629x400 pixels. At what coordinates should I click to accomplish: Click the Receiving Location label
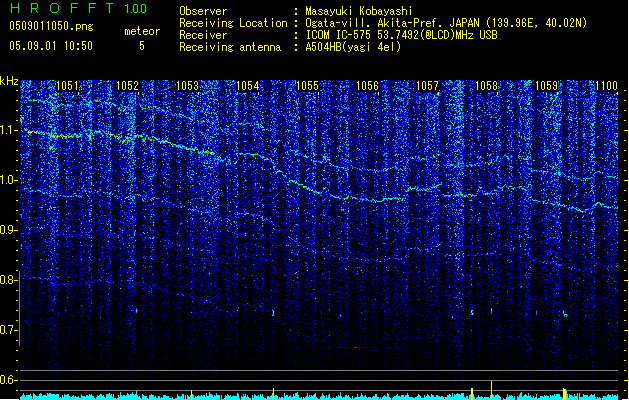(233, 23)
